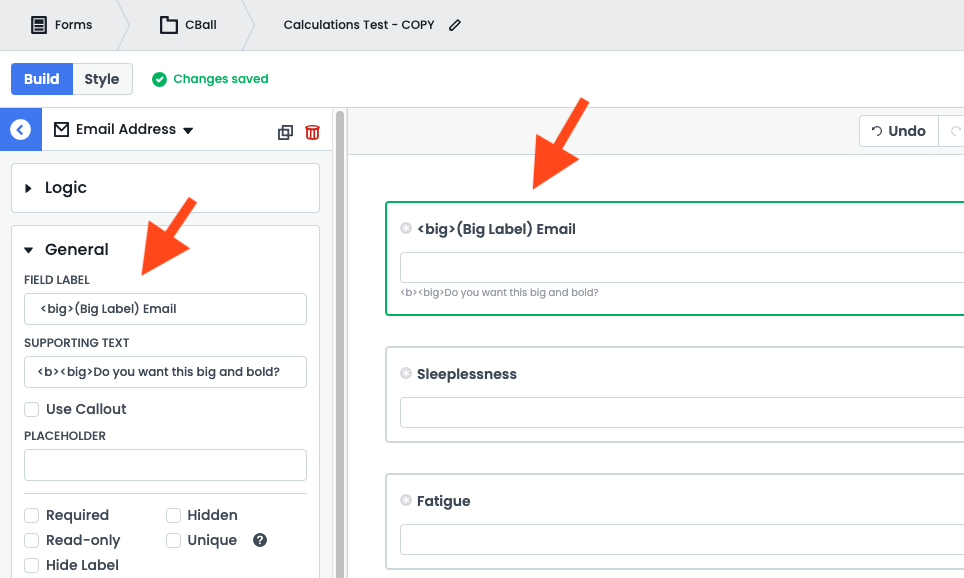Delete field using red trash icon
964x578 pixels.
pos(313,132)
